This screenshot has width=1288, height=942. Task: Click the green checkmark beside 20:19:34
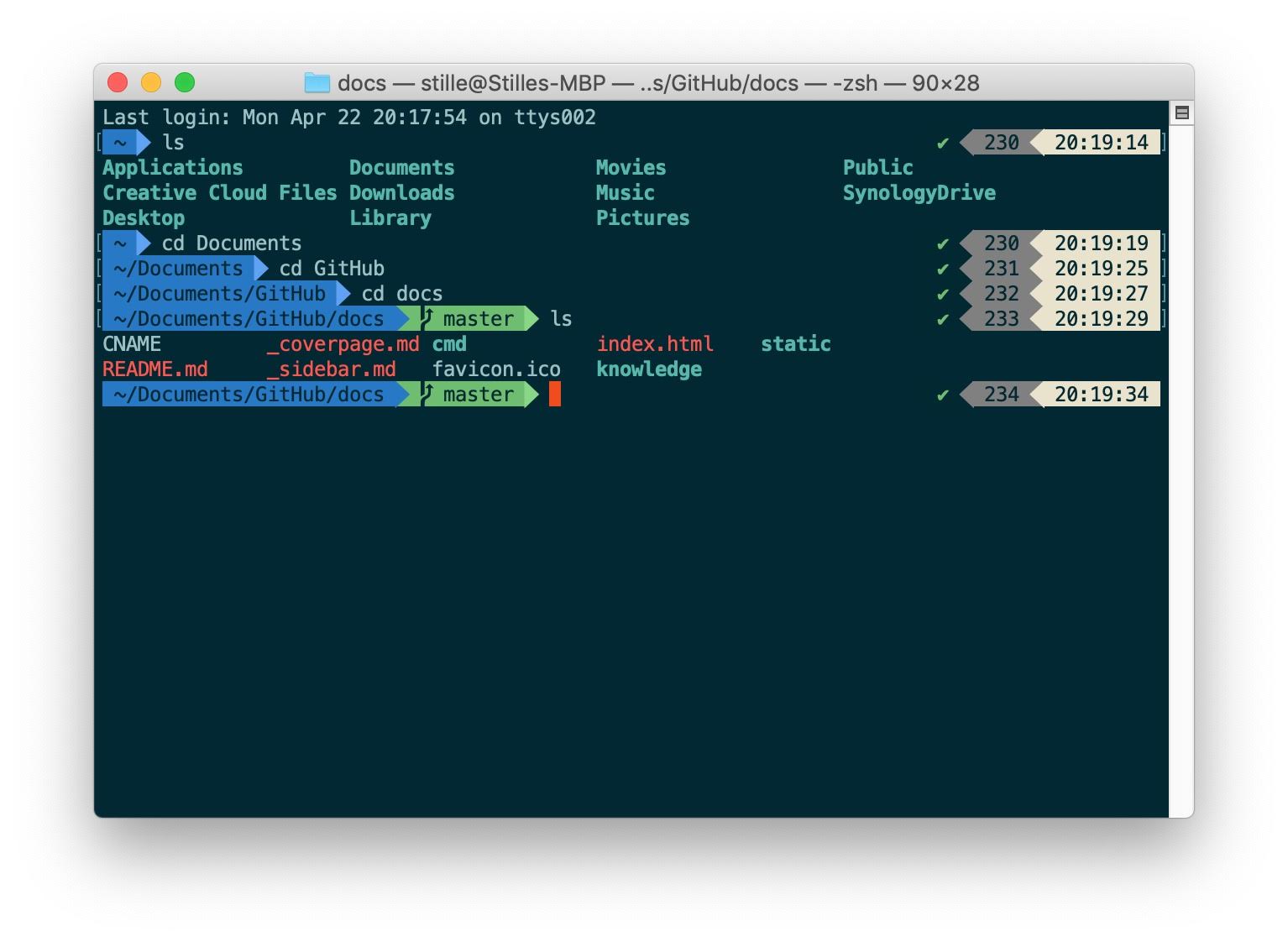(x=942, y=395)
